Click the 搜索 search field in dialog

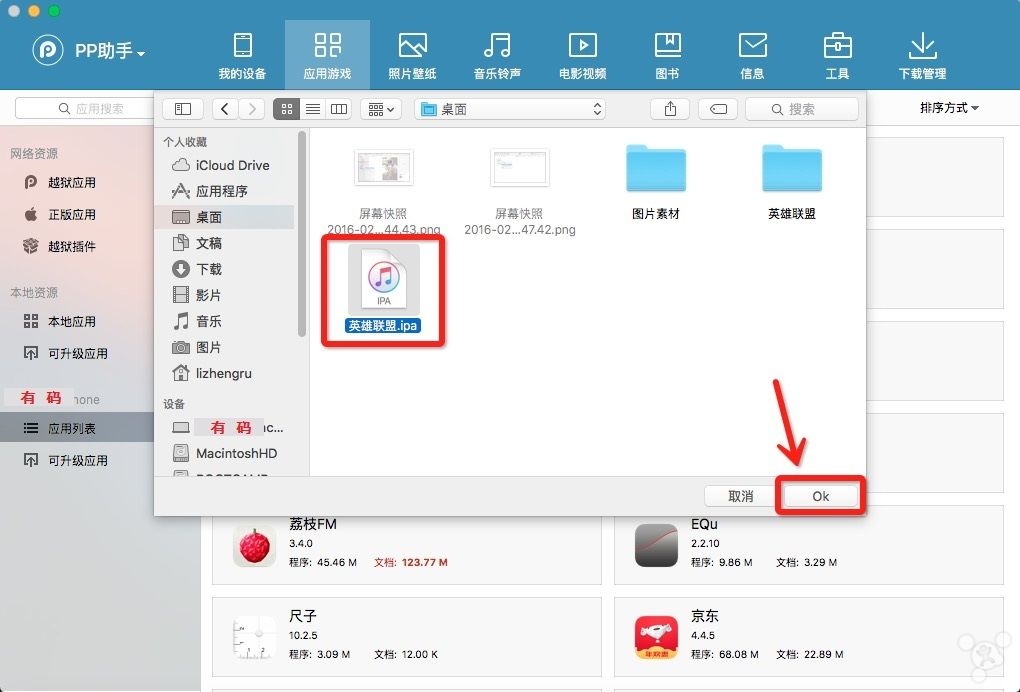tap(802, 109)
